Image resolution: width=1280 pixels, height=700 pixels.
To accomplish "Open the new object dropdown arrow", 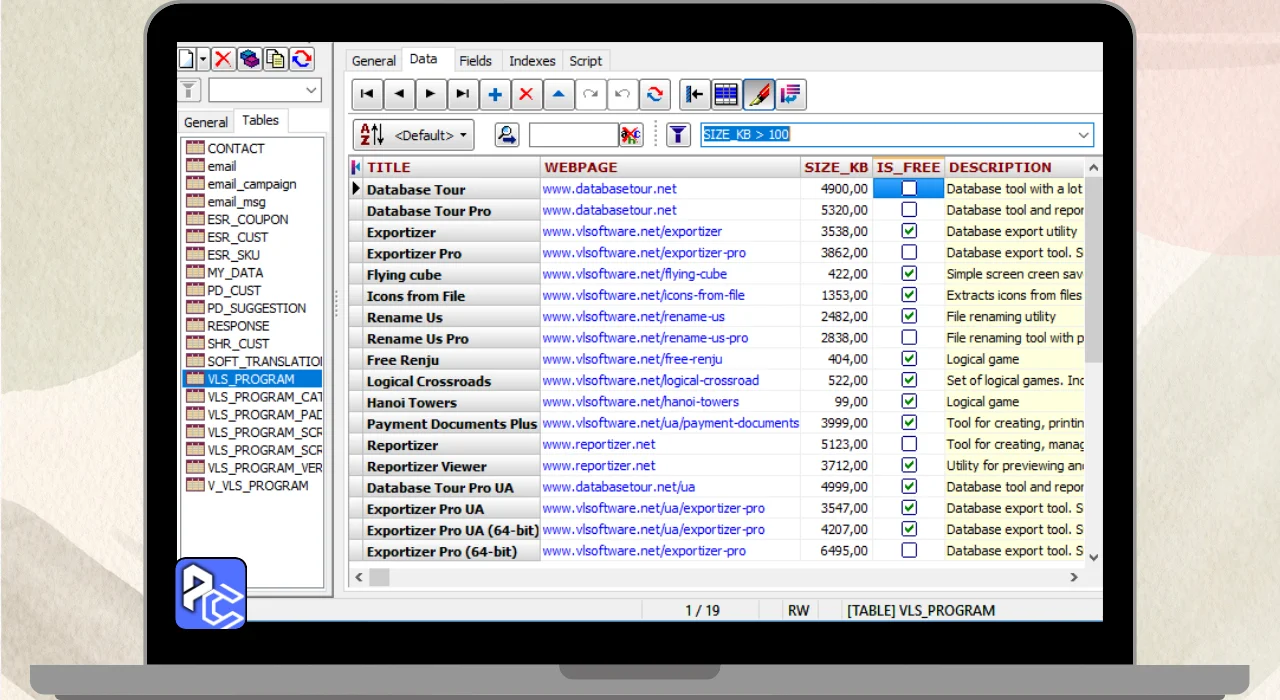I will [x=203, y=59].
